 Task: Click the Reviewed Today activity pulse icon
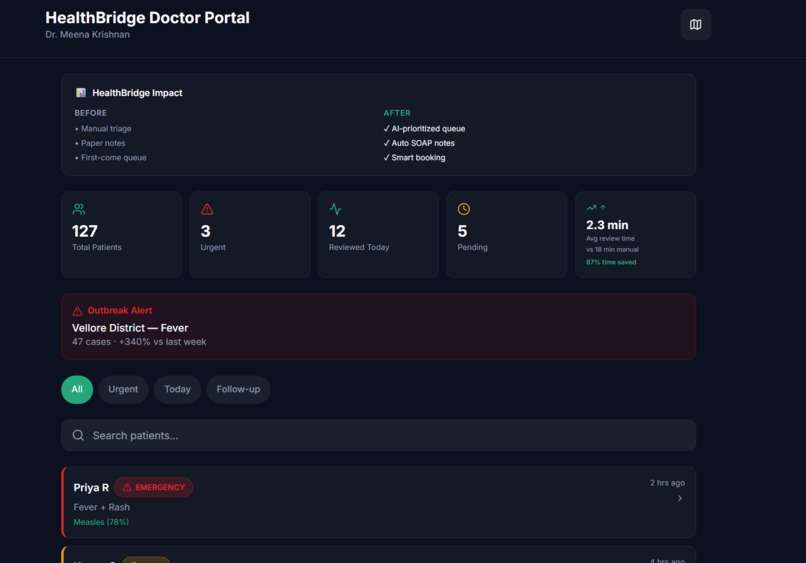point(335,209)
